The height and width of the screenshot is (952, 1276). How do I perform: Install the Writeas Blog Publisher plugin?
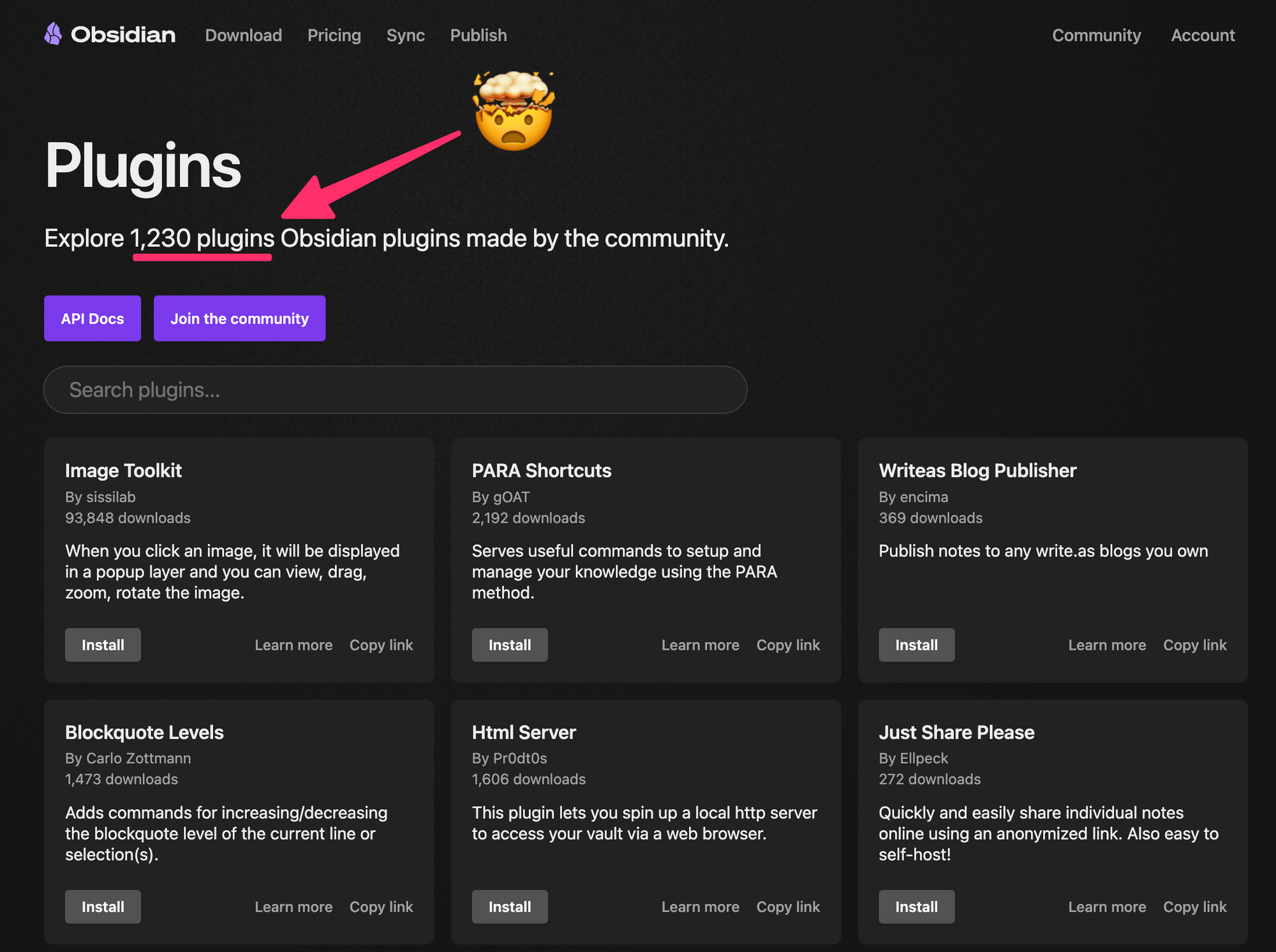click(916, 645)
